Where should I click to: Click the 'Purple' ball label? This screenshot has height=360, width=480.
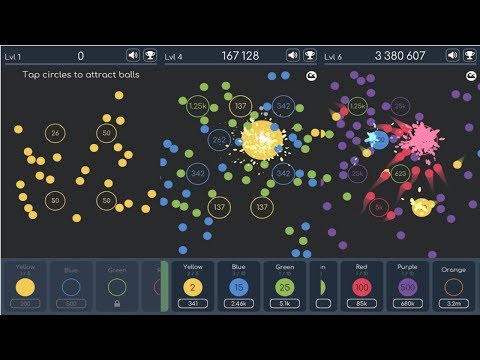pos(407,267)
